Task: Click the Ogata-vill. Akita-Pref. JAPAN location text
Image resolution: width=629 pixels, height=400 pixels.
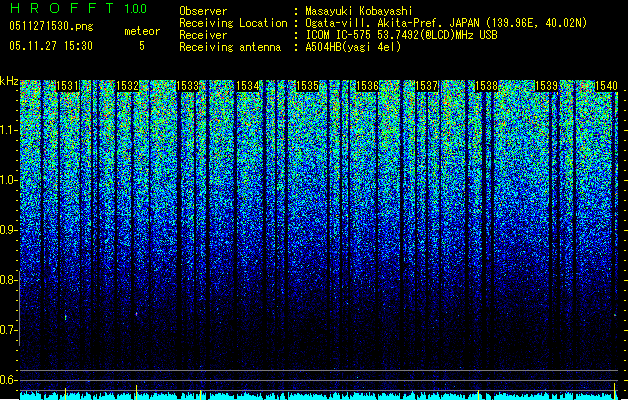Action: [446, 23]
